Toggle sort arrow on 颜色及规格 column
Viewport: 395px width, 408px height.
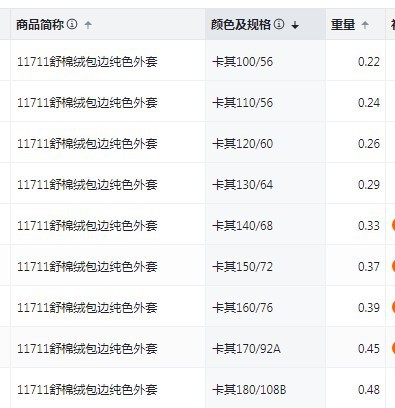(295, 25)
